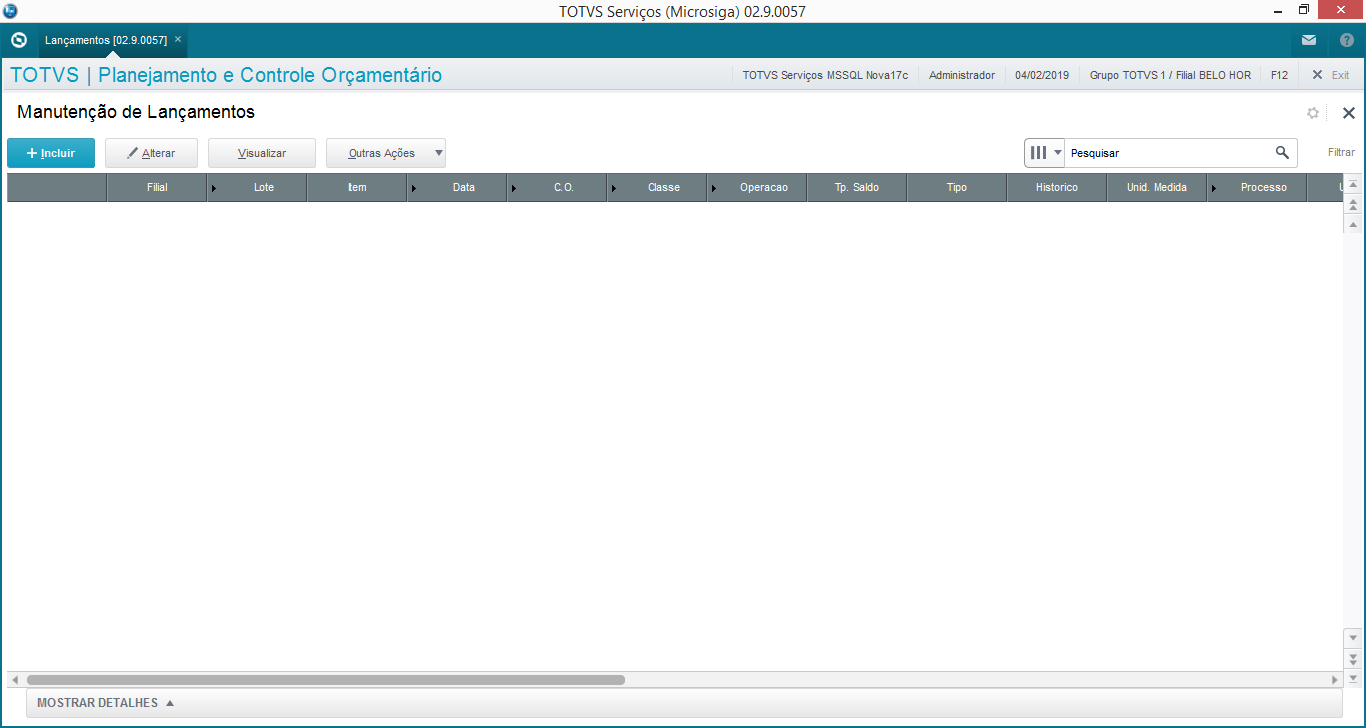Viewport: 1366px width, 728px height.
Task: Click the grid scroll-down arrow
Action: point(1353,638)
